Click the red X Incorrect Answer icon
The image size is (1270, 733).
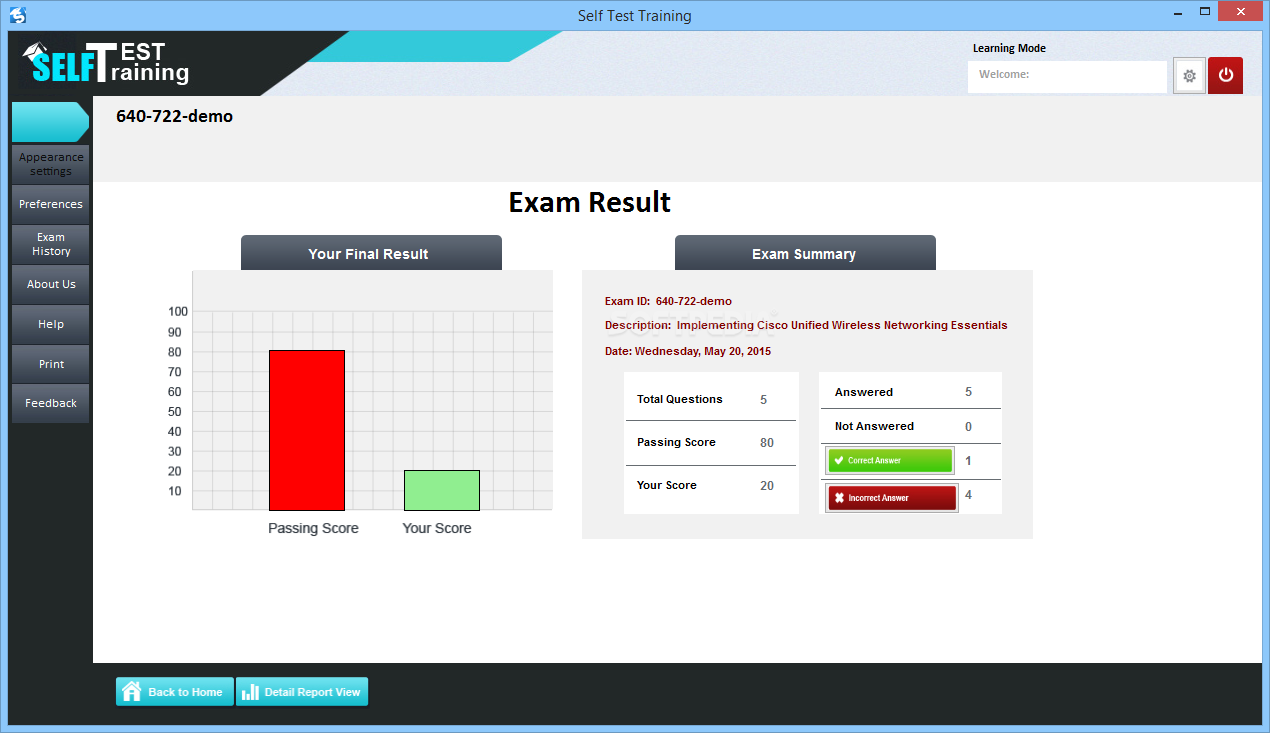tap(839, 498)
